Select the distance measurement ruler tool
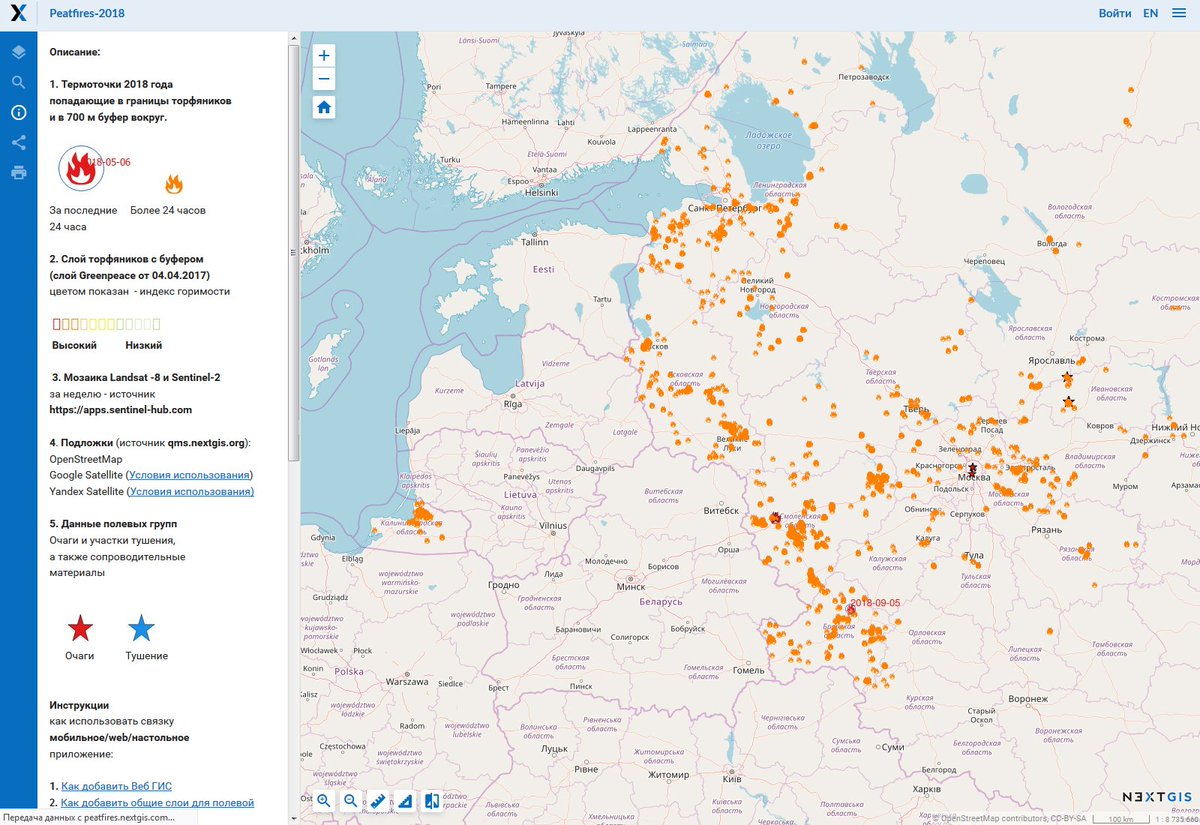Viewport: 1200px width, 825px height. pyautogui.click(x=378, y=800)
